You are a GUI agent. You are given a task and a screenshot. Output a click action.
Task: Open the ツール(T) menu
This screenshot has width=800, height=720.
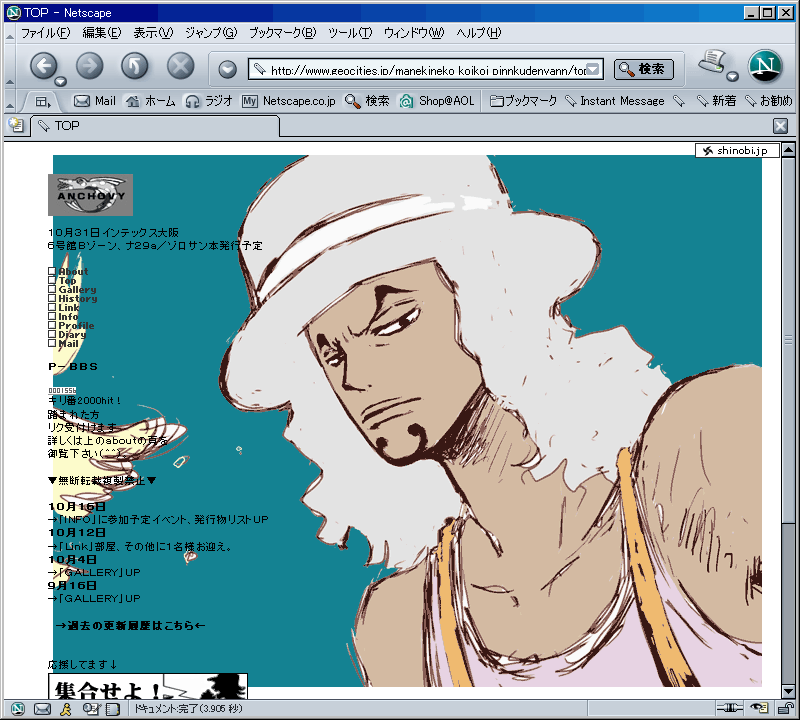(x=350, y=33)
